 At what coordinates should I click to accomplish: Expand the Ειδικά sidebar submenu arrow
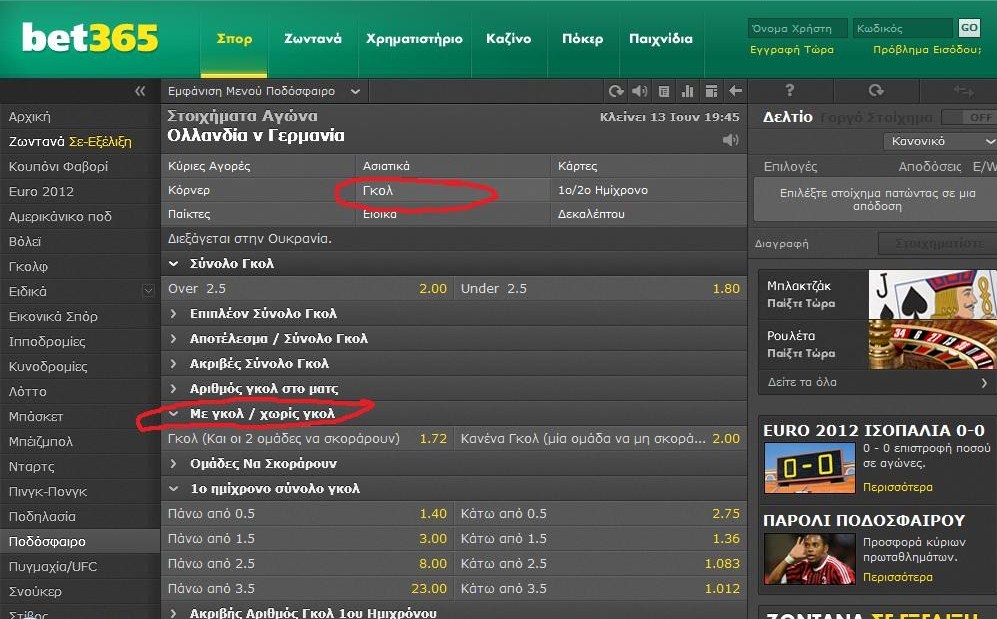[148, 291]
